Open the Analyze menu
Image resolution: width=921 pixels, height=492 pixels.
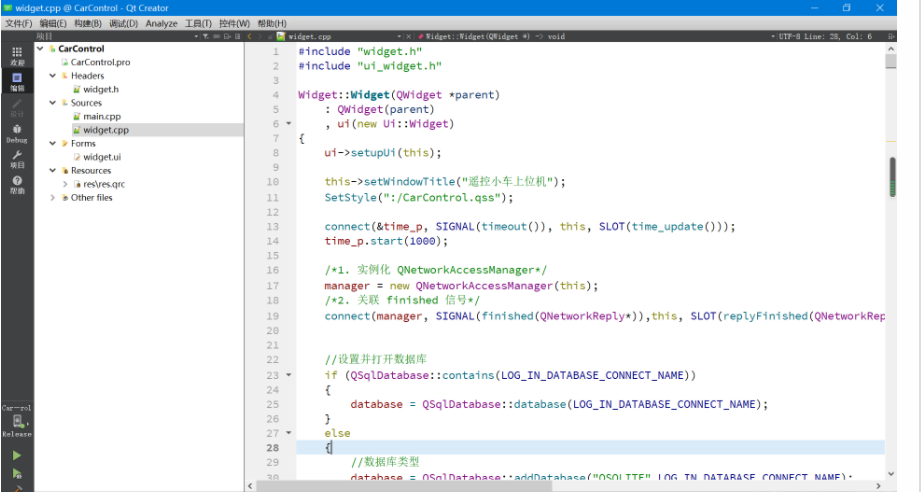point(162,23)
